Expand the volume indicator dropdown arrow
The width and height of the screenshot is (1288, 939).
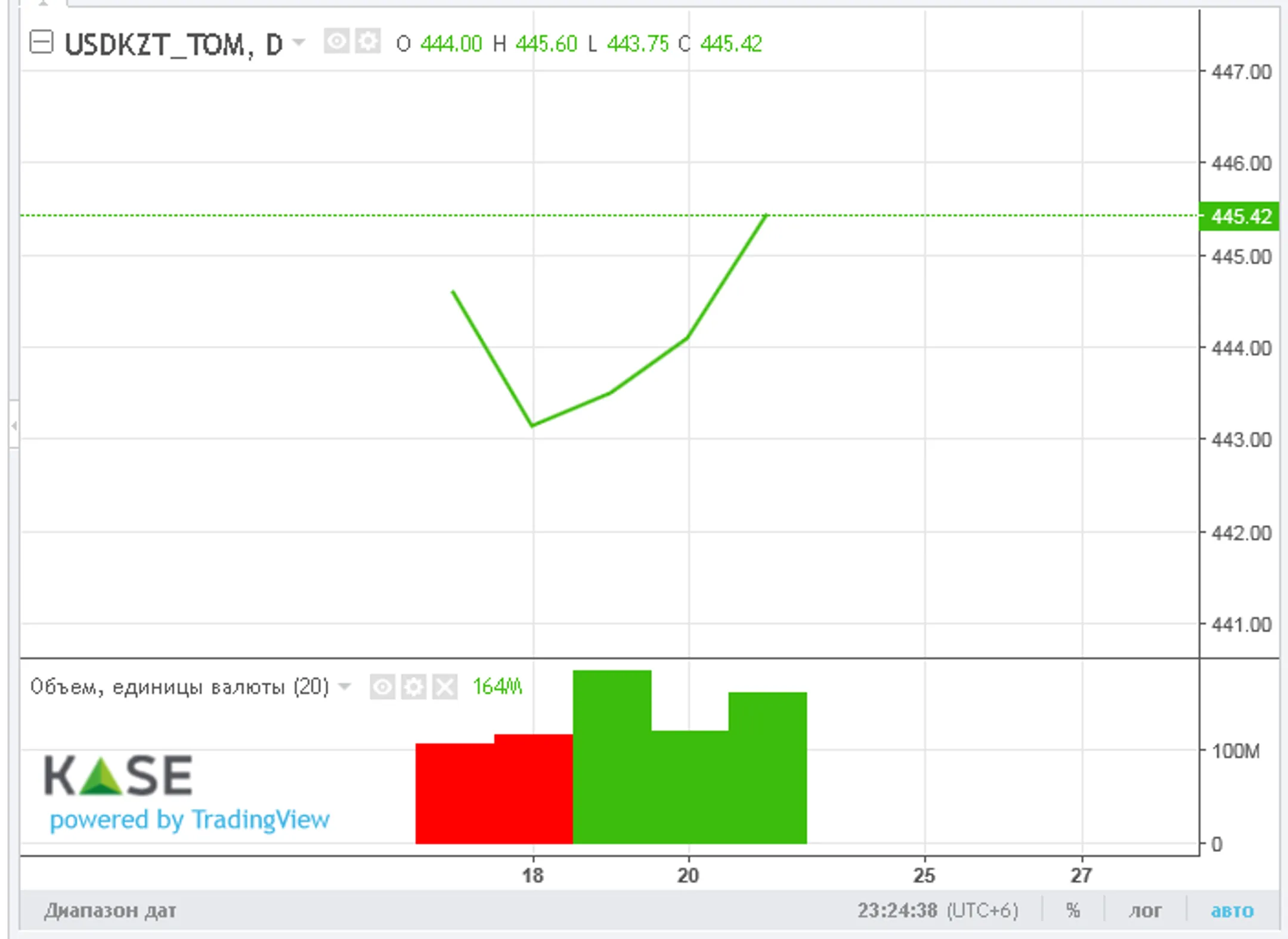point(344,687)
